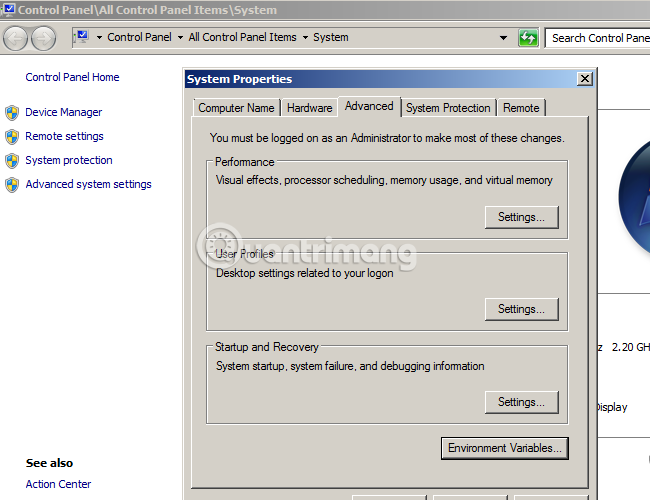Expand dropdown arrow before Control Panel breadcrumb
The height and width of the screenshot is (500, 650).
[x=99, y=38]
